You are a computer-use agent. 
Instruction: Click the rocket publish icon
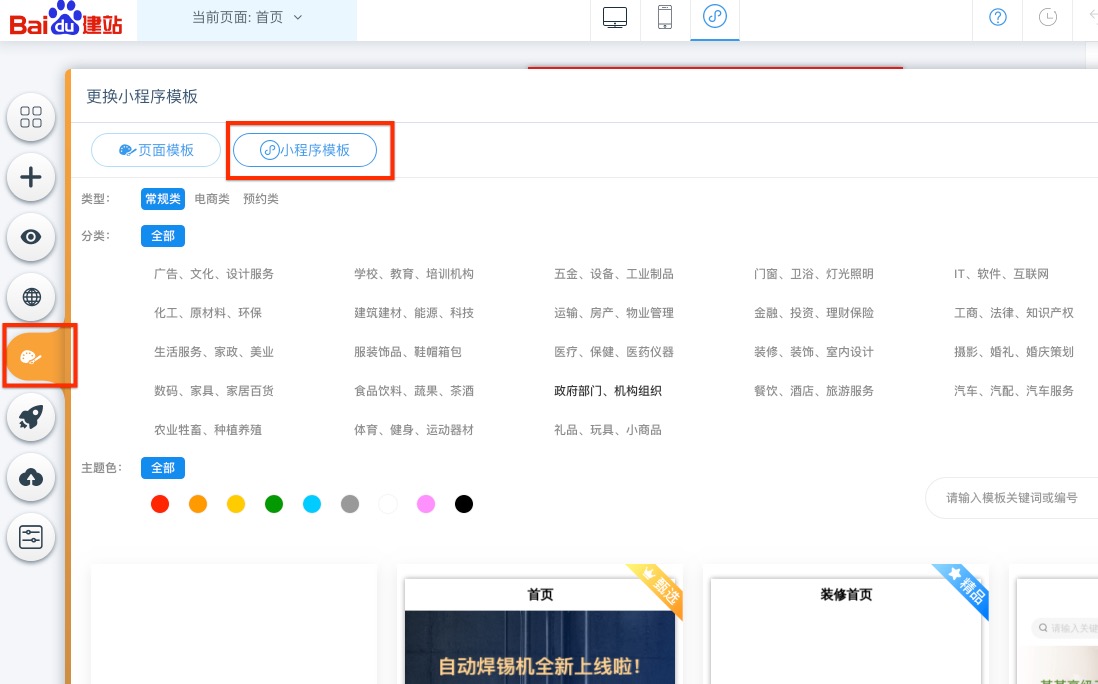point(31,418)
